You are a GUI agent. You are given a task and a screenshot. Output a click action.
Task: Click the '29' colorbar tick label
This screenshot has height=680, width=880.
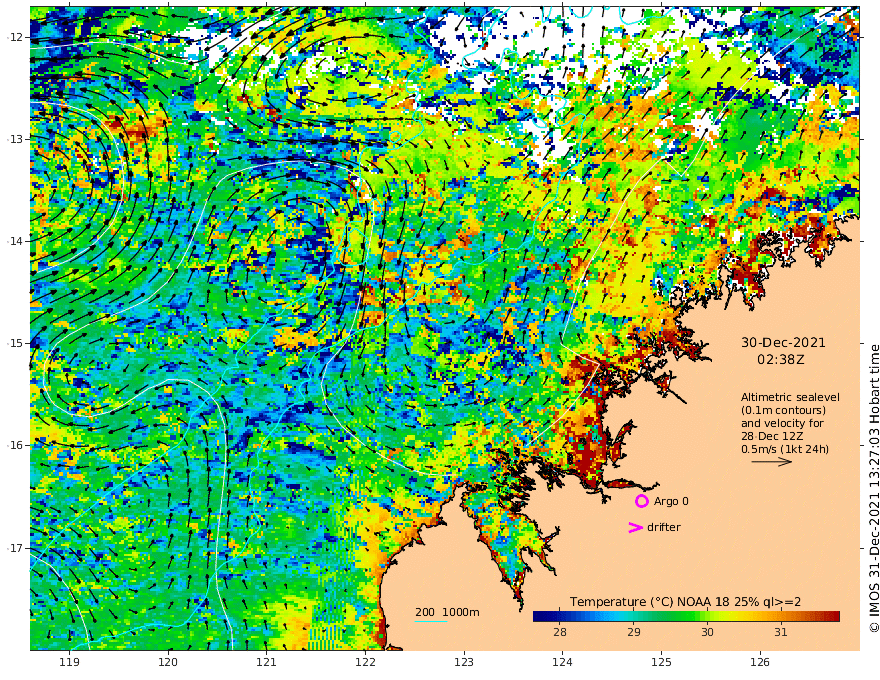point(634,632)
